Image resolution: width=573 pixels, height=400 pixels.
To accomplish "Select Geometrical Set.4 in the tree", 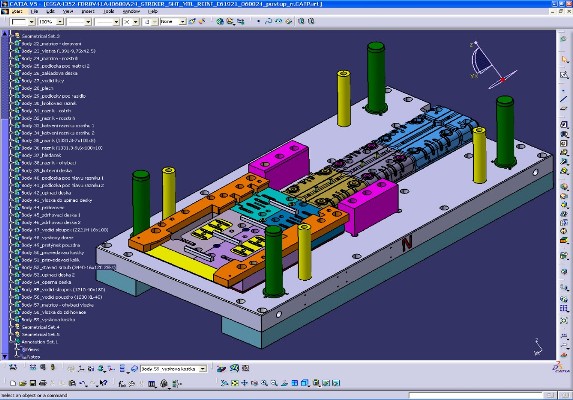I will pos(41,327).
